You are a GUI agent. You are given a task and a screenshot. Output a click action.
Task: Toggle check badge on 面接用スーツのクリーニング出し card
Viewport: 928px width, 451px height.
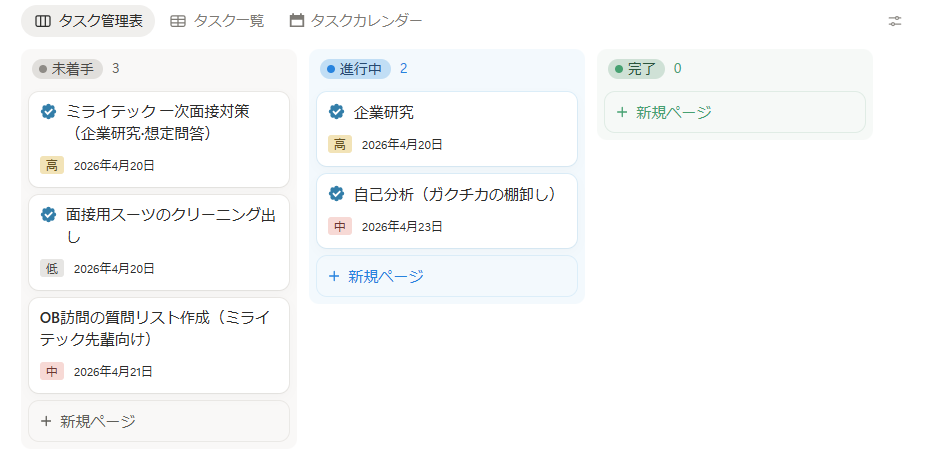(x=48, y=214)
